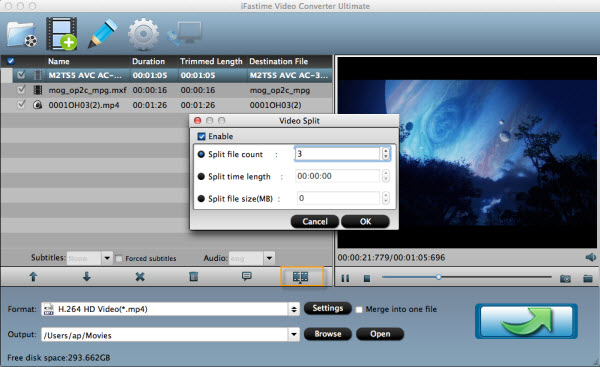
Task: Start conversion with the green arrow button
Action: click(526, 321)
